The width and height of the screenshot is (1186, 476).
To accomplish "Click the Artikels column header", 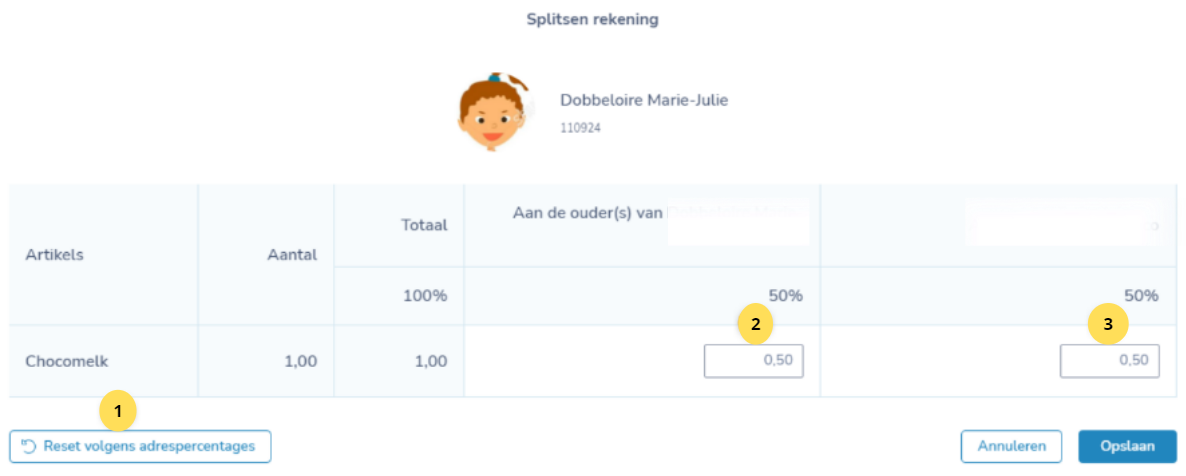I will tap(54, 254).
